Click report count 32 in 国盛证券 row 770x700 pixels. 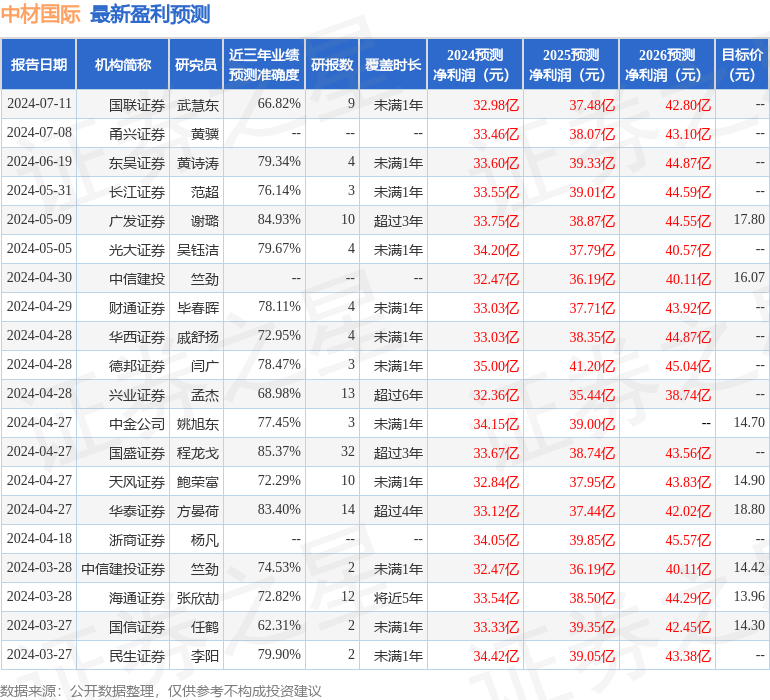(348, 451)
